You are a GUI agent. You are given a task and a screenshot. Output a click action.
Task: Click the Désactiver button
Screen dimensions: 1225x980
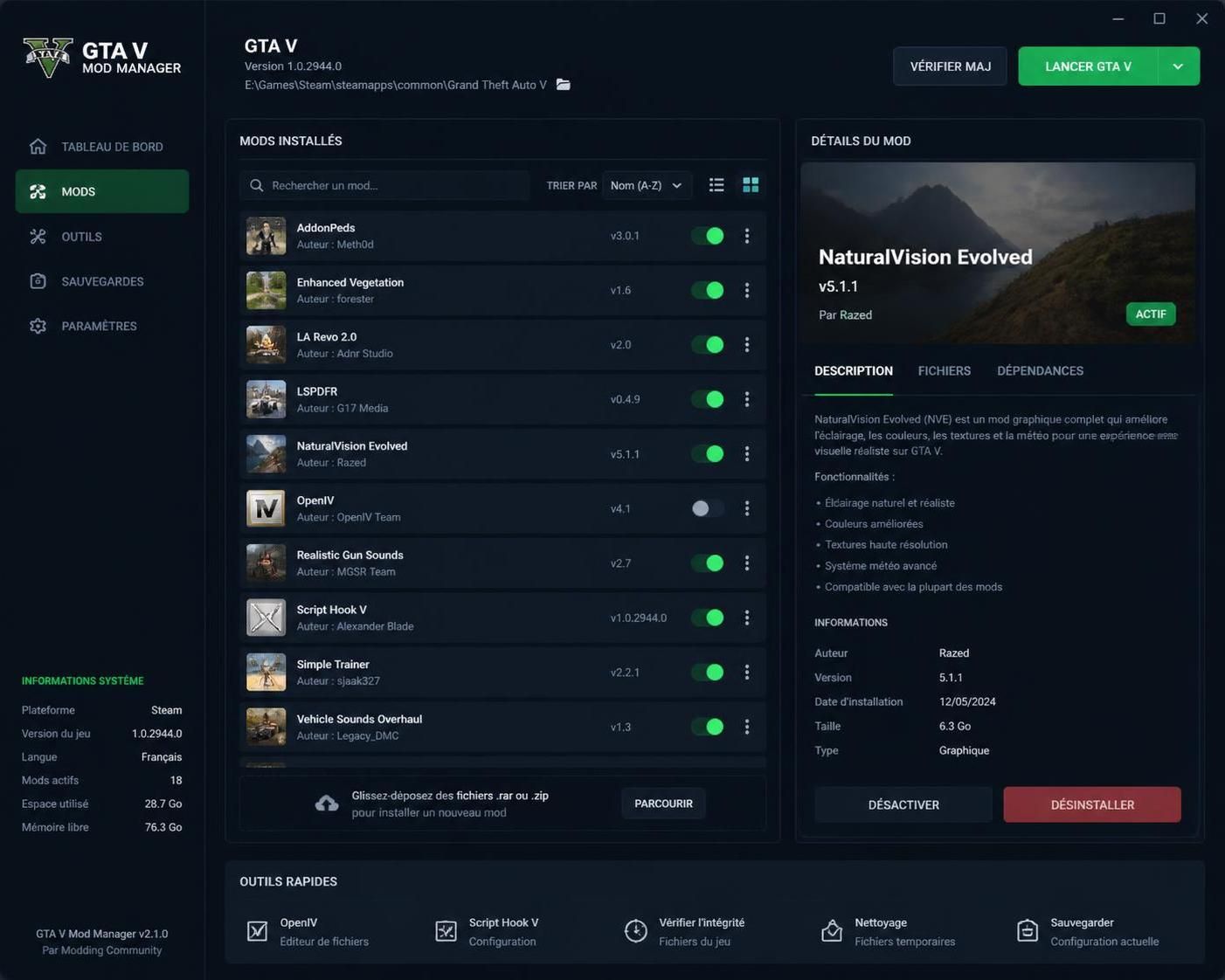(903, 804)
